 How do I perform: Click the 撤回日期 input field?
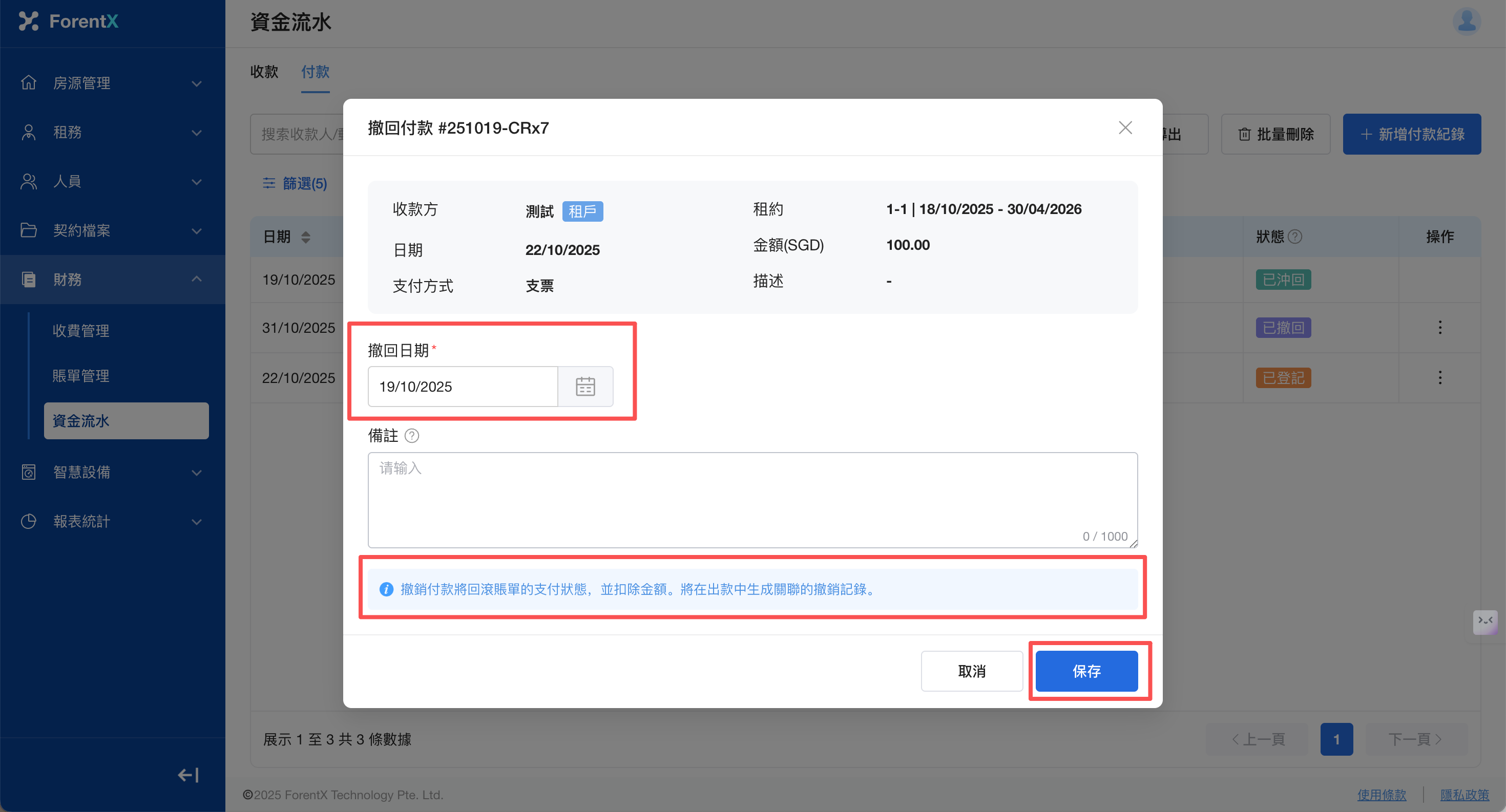point(462,386)
